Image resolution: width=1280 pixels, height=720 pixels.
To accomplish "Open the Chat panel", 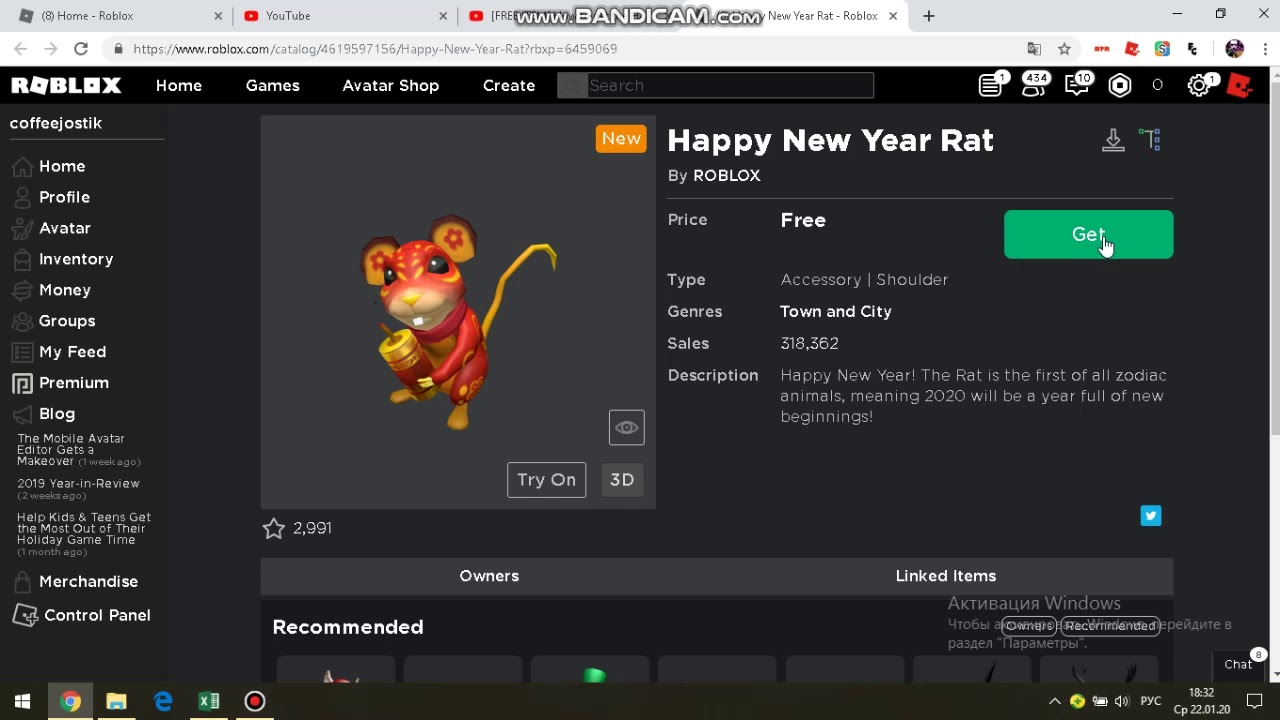I will (1238, 664).
